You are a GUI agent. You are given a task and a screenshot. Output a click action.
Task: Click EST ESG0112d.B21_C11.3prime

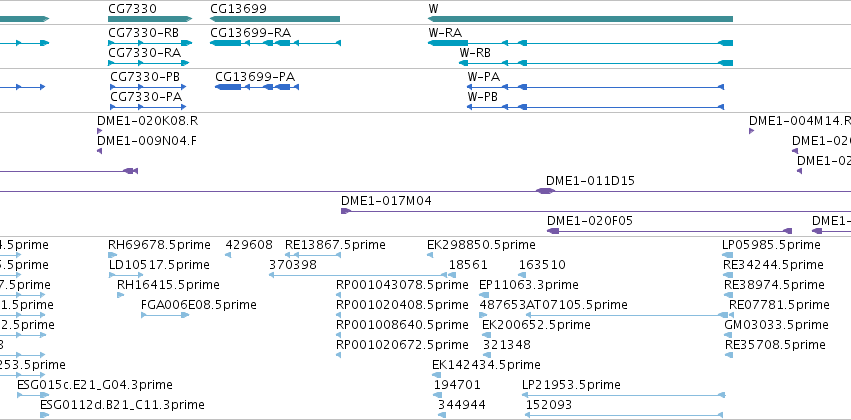45,415
